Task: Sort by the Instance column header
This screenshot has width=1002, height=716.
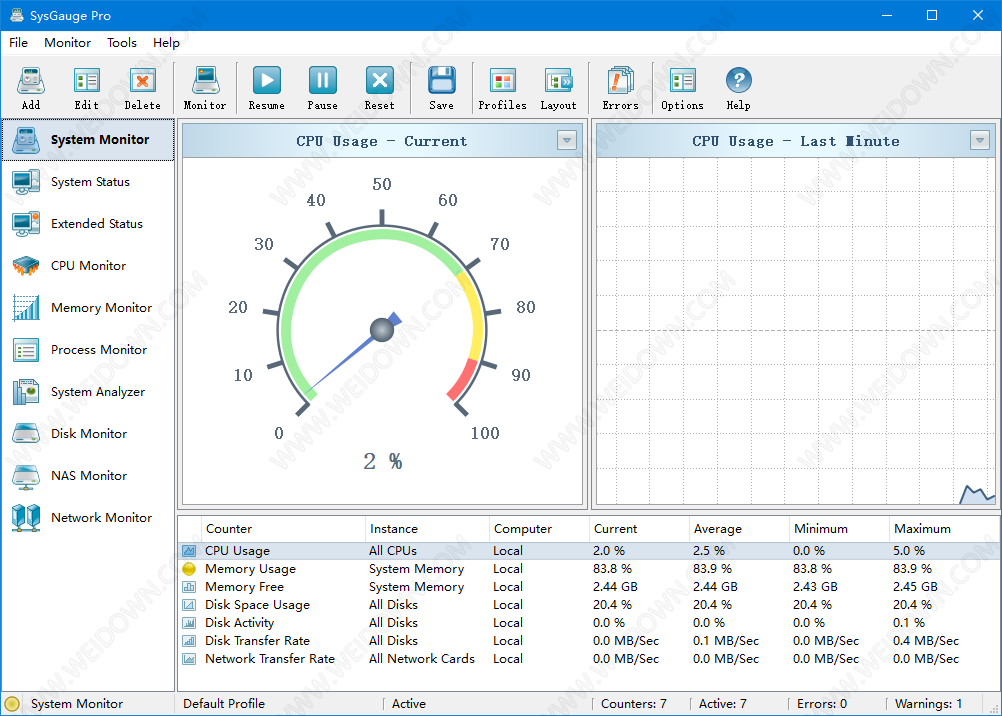Action: point(427,529)
